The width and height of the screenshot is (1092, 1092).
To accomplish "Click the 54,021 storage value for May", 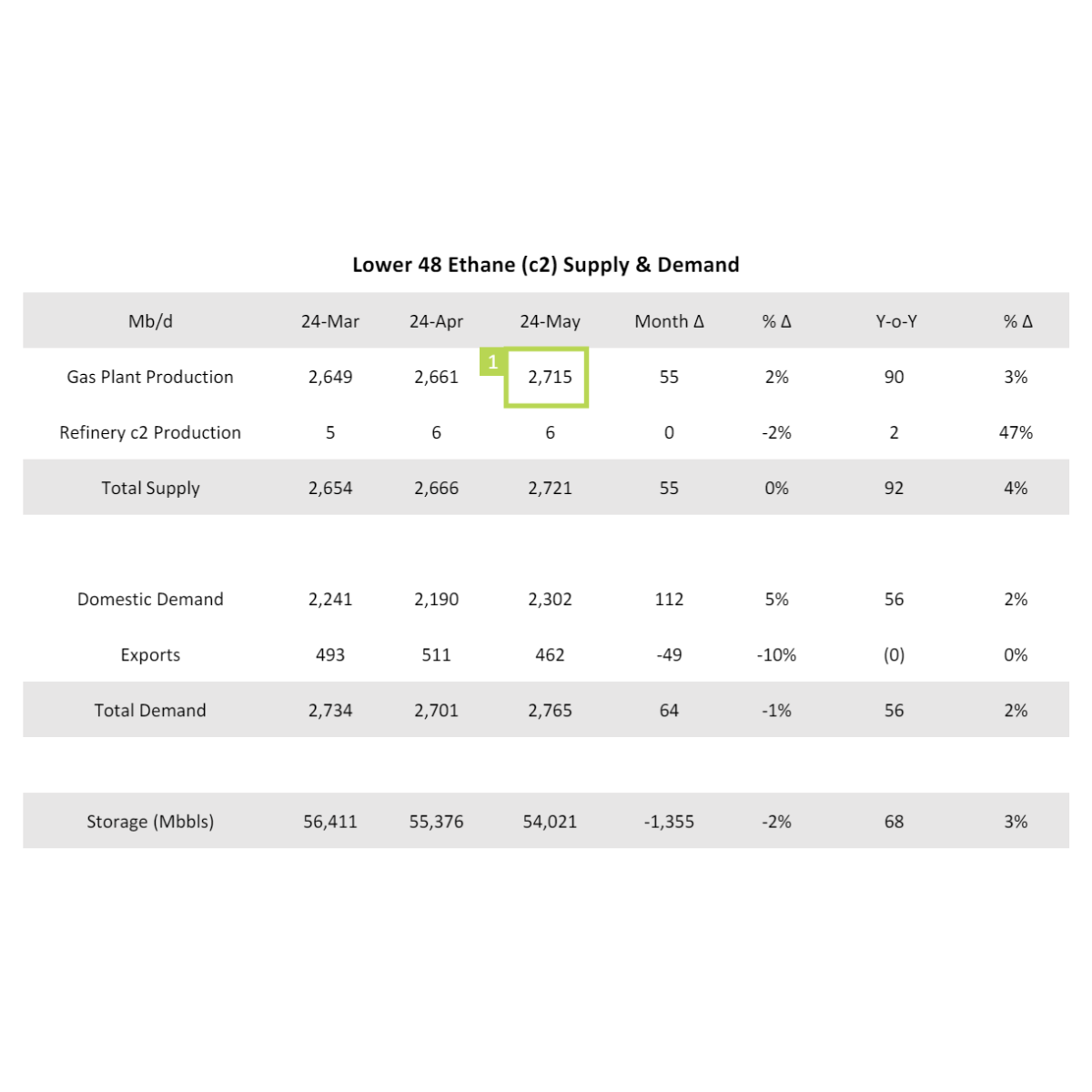I will click(x=550, y=822).
